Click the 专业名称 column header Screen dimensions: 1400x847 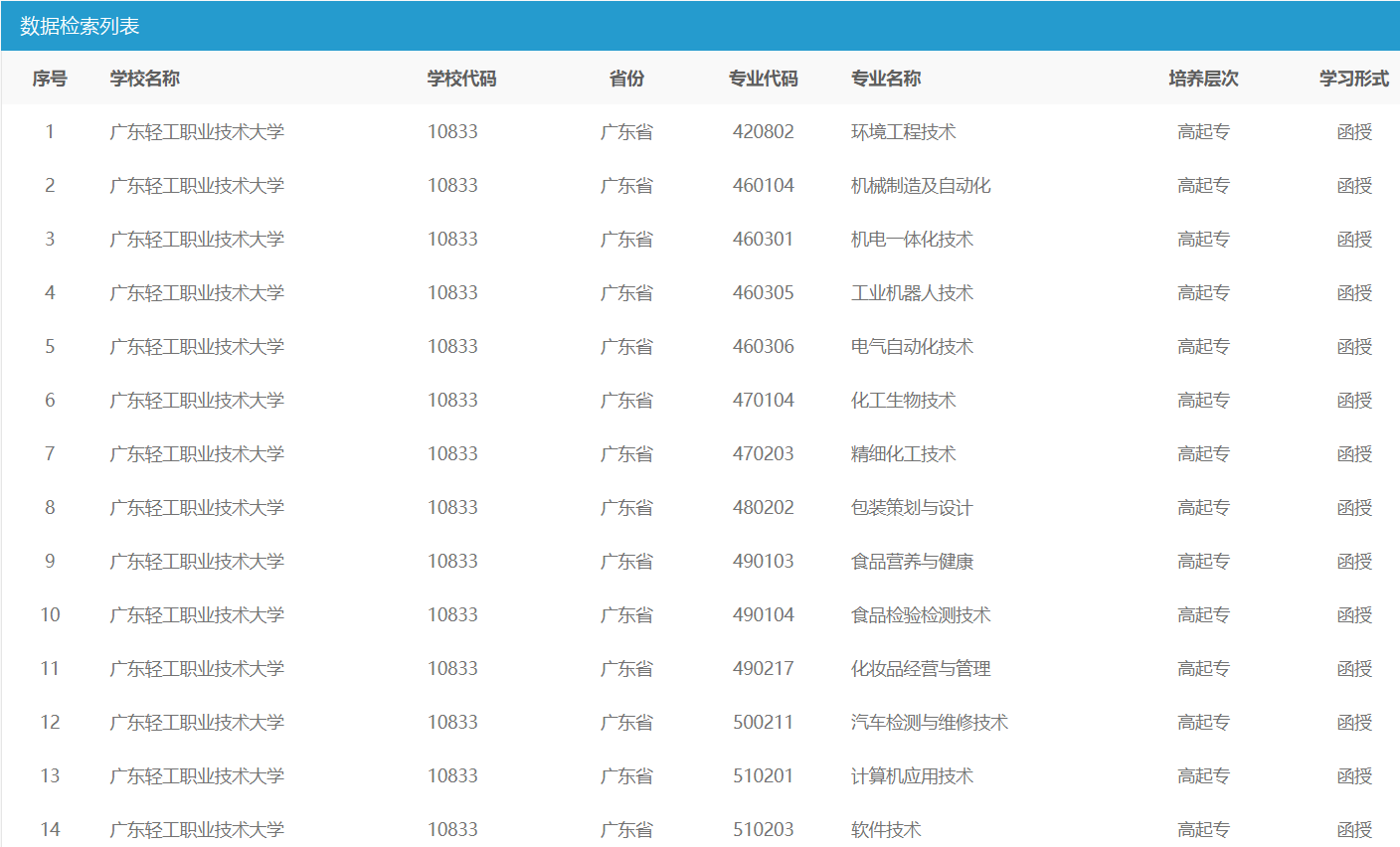tap(886, 79)
